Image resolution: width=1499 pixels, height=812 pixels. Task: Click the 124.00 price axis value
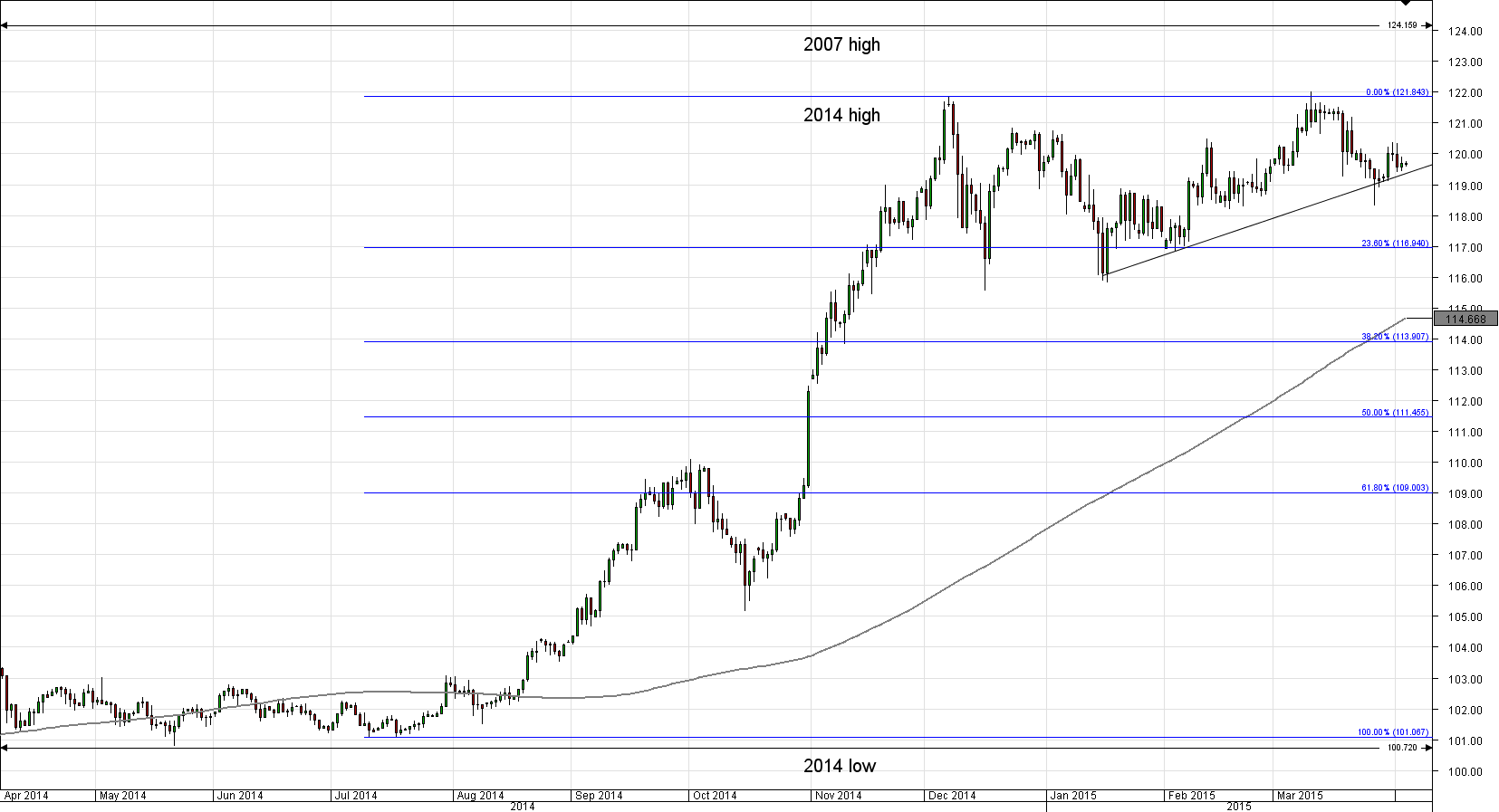coord(1465,32)
